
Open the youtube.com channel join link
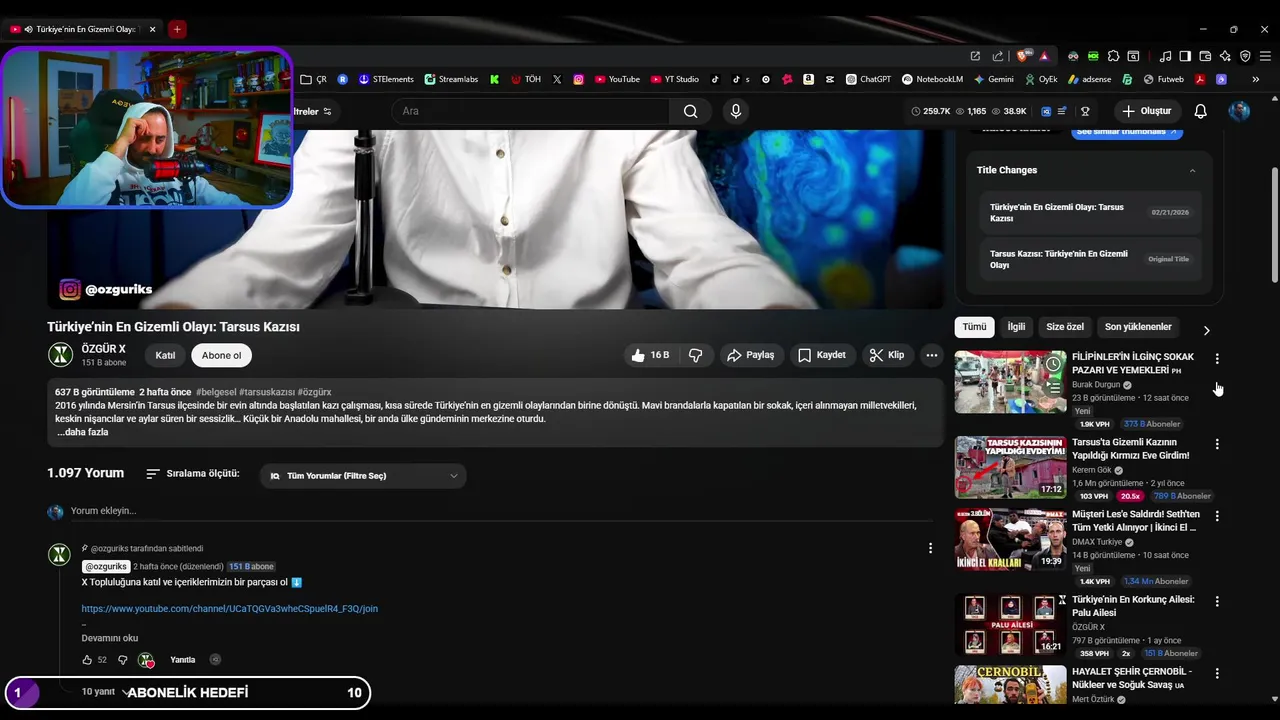click(x=230, y=608)
